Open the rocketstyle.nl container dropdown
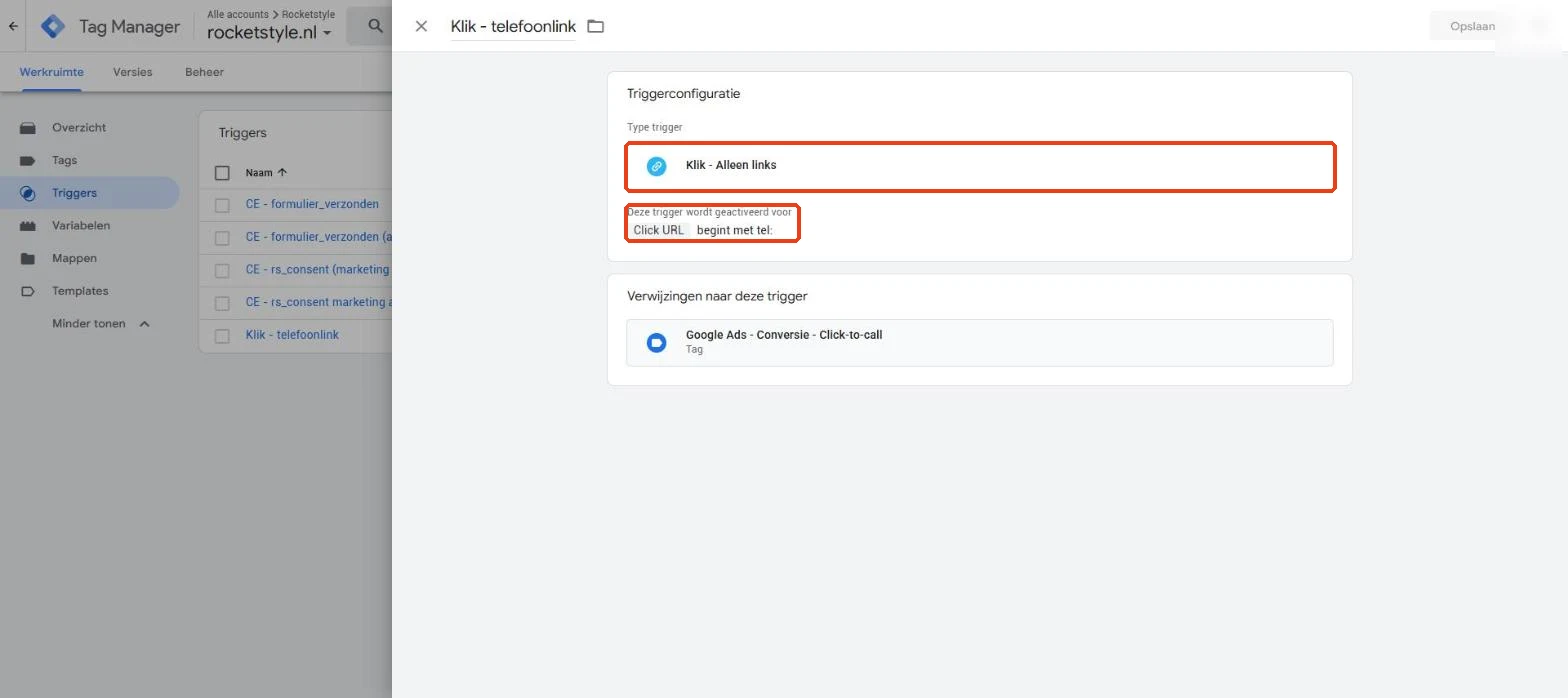This screenshot has width=1568, height=698. click(269, 33)
